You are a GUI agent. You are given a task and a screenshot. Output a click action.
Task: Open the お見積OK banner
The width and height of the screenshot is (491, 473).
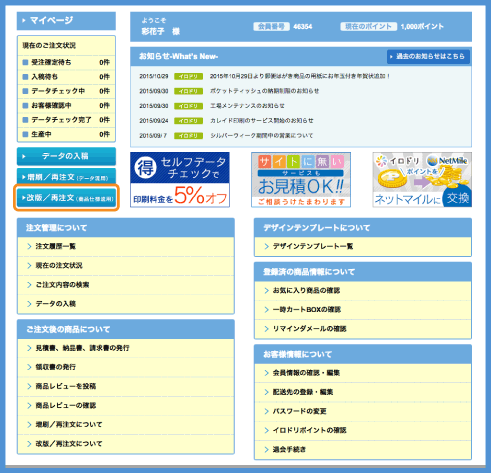tap(301, 180)
